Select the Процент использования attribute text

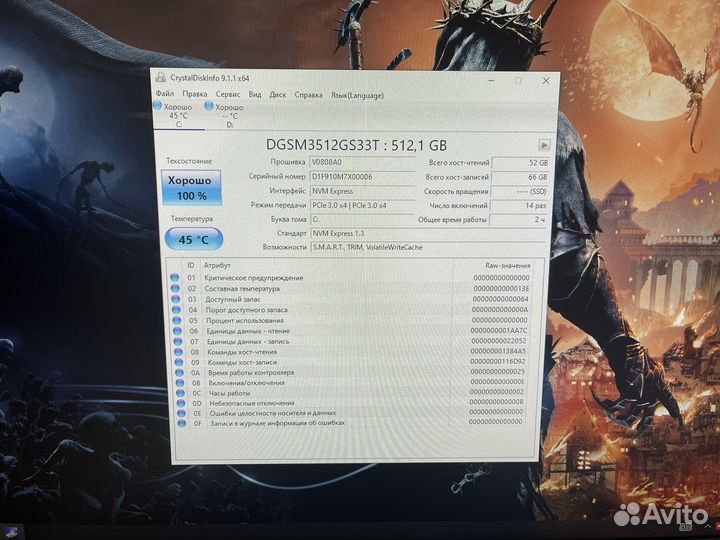point(245,321)
